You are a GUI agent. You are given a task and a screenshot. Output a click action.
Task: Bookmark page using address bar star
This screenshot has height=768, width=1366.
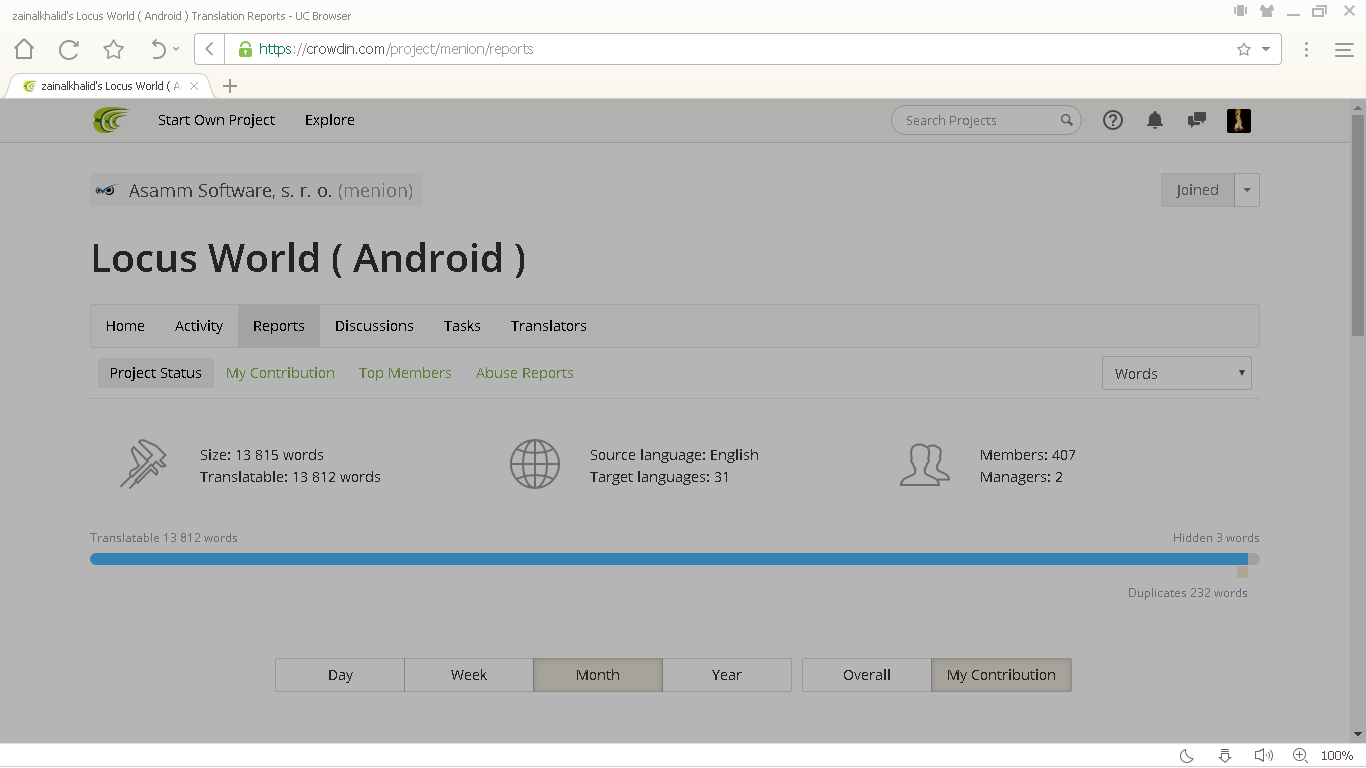[1244, 49]
